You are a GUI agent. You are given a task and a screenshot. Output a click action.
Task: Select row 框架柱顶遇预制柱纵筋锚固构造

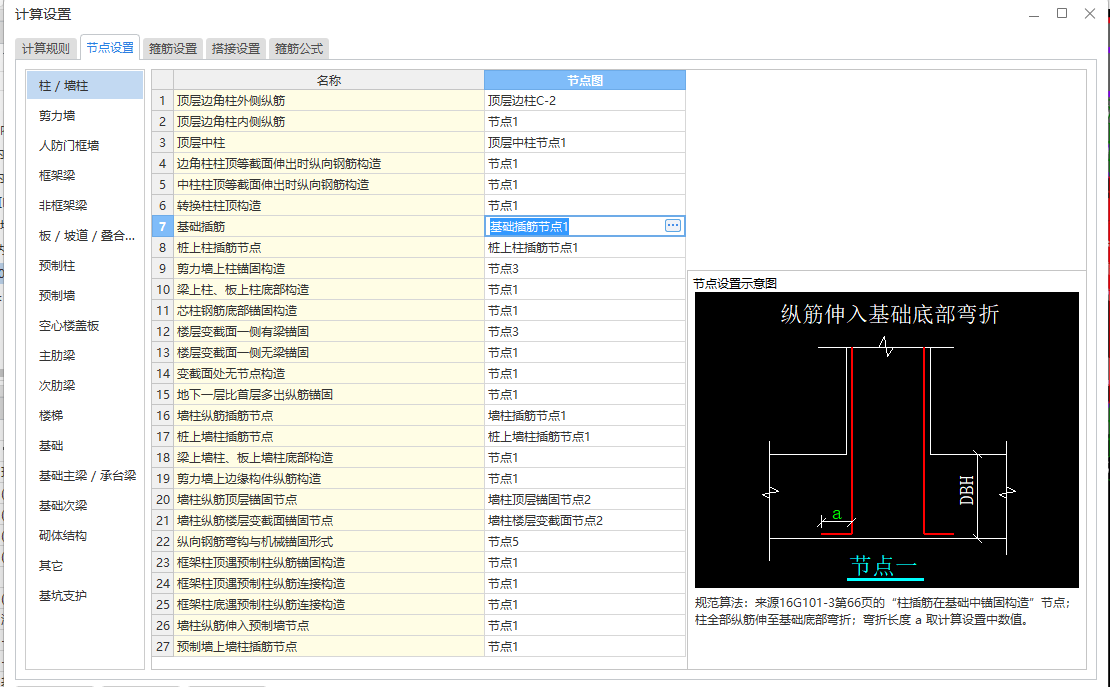(x=328, y=562)
